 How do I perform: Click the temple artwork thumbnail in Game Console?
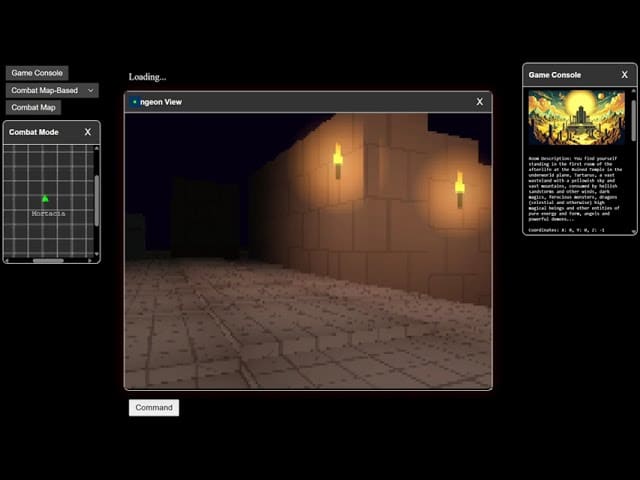576,118
